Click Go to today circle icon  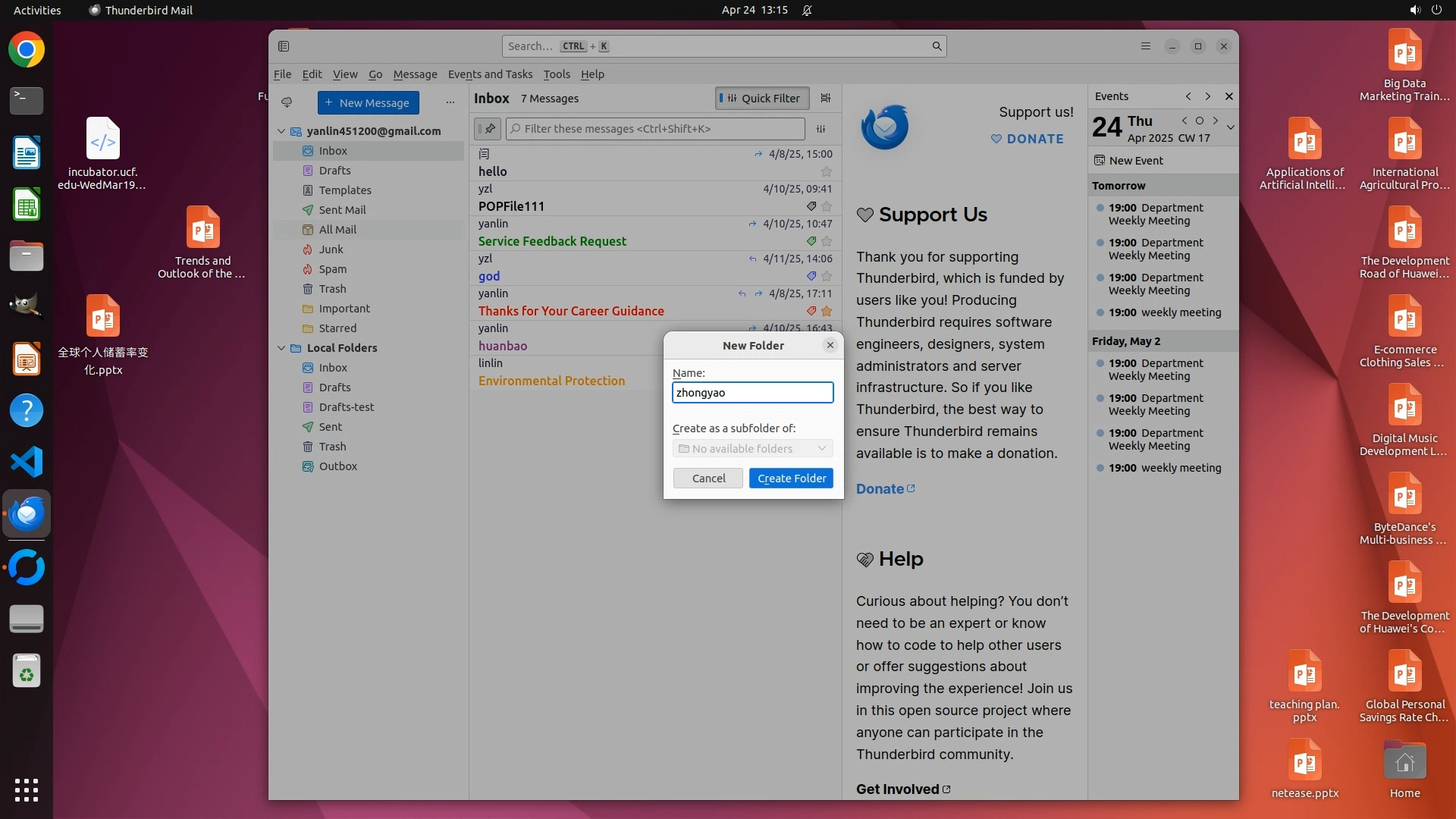click(x=1200, y=121)
